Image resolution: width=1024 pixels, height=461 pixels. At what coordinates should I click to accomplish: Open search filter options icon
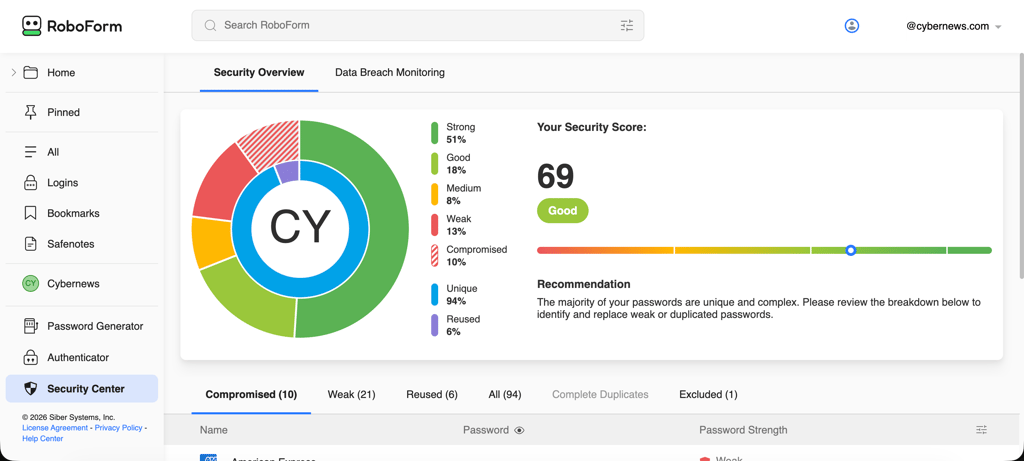(x=627, y=25)
